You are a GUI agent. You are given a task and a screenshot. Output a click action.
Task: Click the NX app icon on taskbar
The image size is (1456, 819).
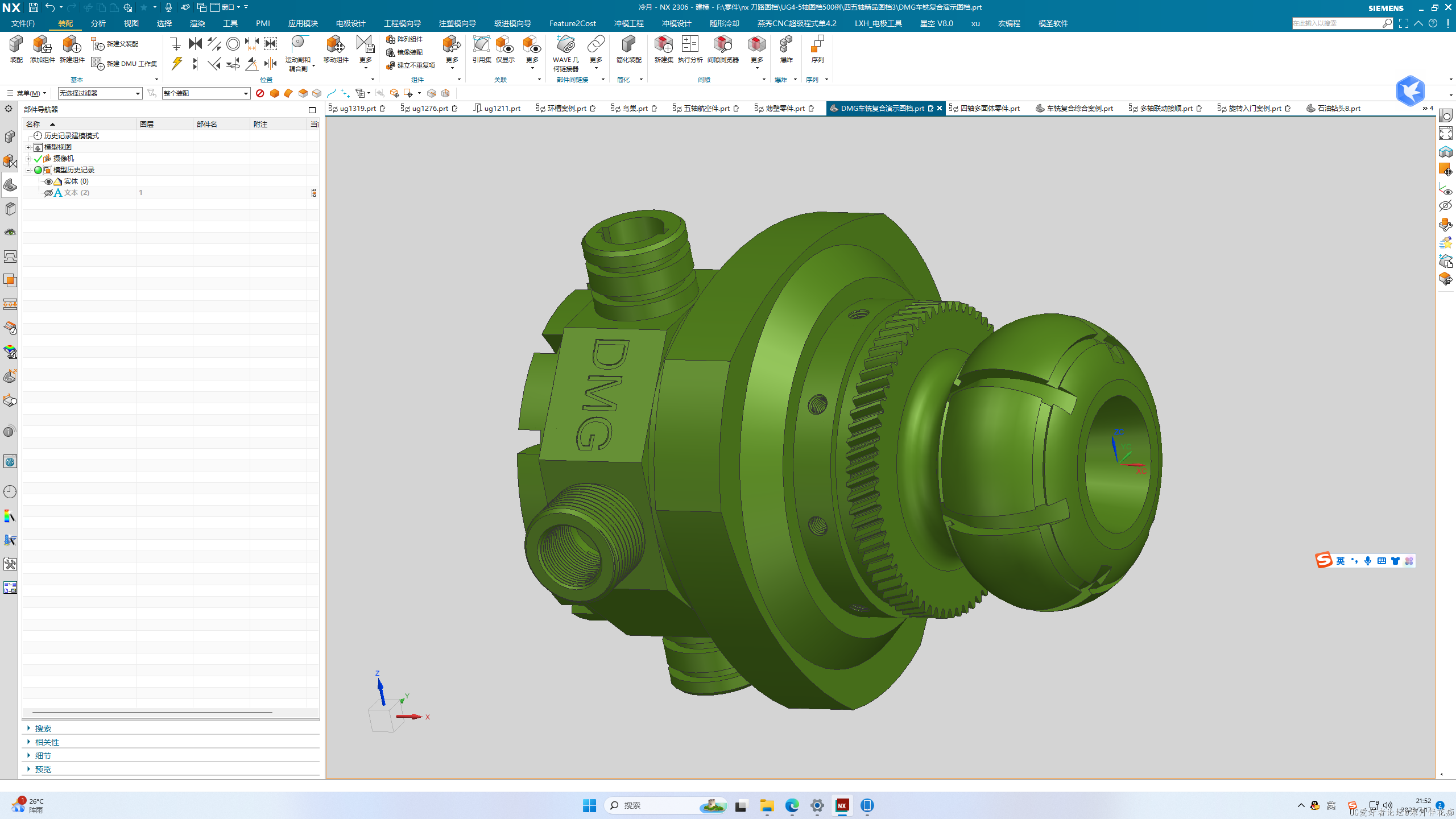click(x=842, y=805)
